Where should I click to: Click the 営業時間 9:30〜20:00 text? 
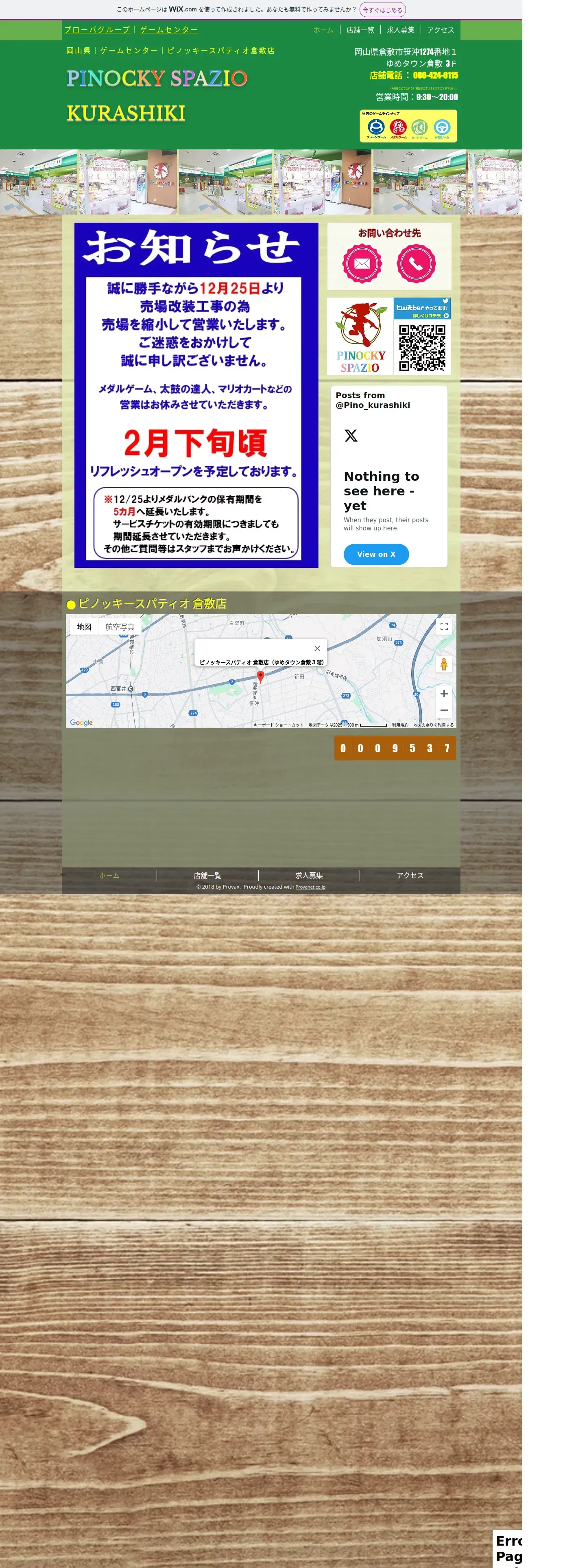417,97
